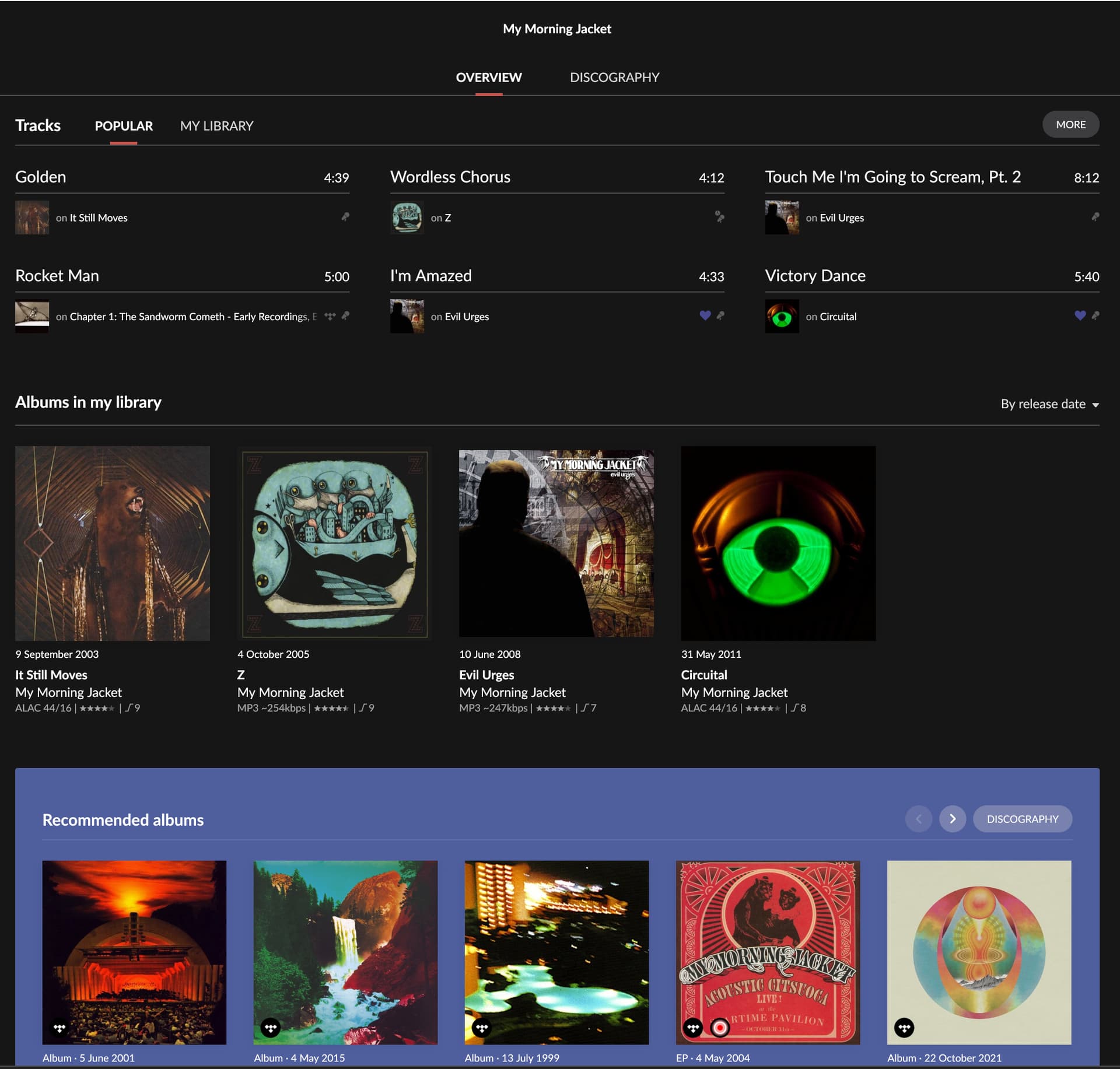Open the recommended album from 5 June 2001
The width and height of the screenshot is (1120, 1069).
click(134, 952)
